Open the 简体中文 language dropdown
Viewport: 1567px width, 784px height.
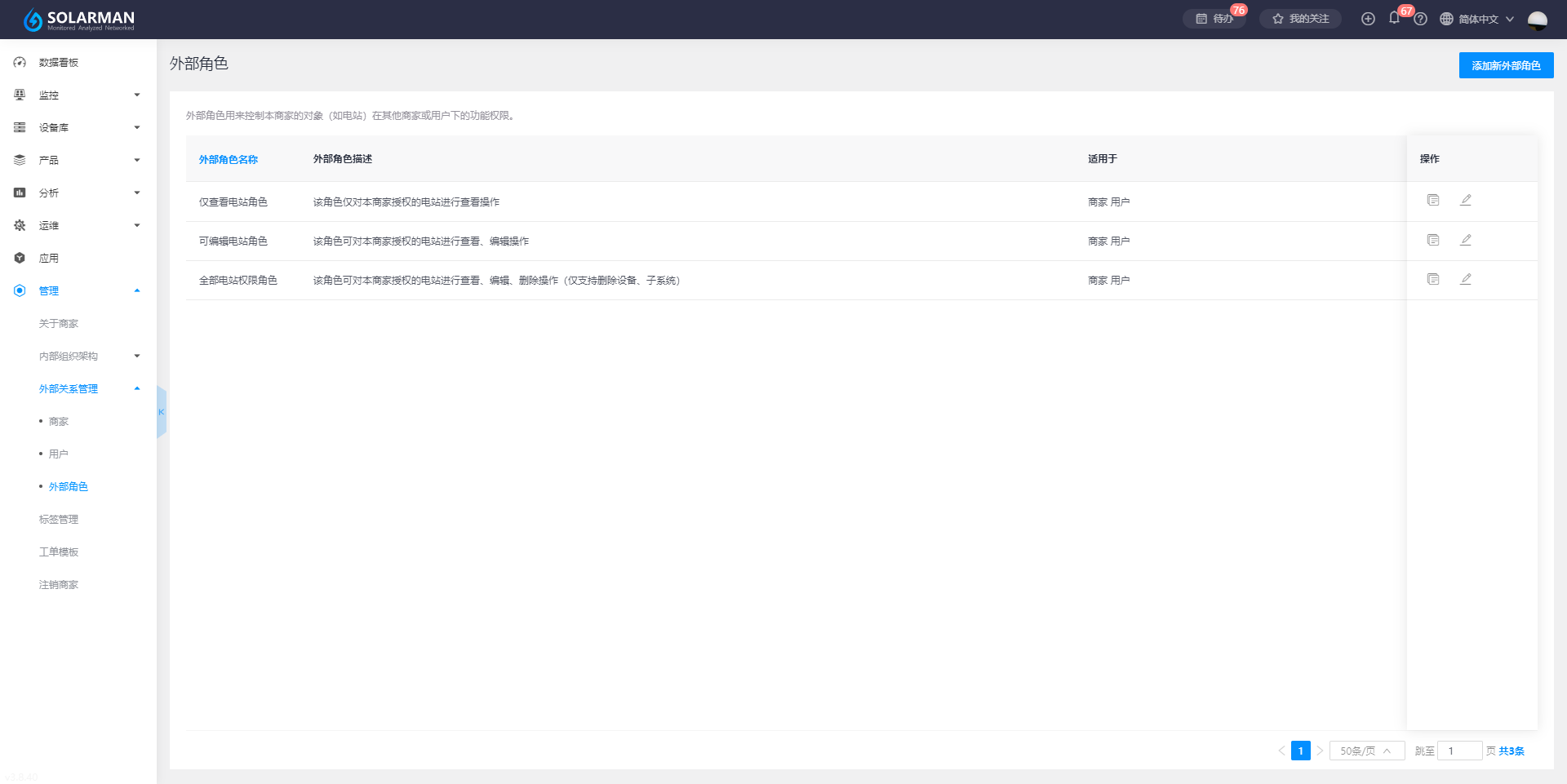[1477, 19]
